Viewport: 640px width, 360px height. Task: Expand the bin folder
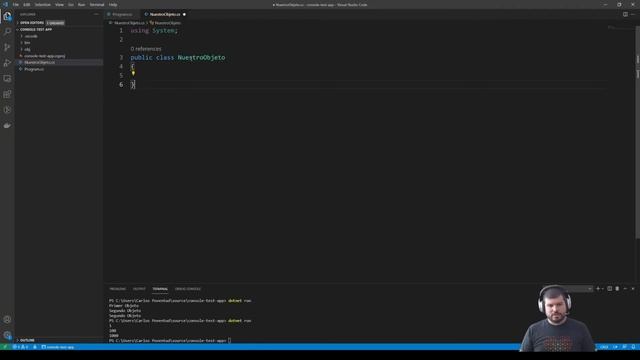point(27,43)
